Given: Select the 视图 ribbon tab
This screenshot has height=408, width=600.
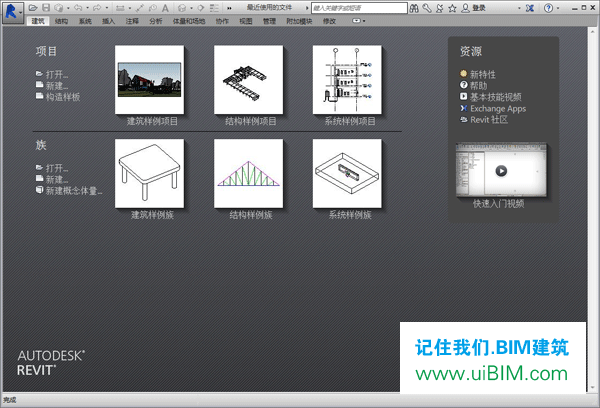Looking at the screenshot, I should (x=245, y=20).
